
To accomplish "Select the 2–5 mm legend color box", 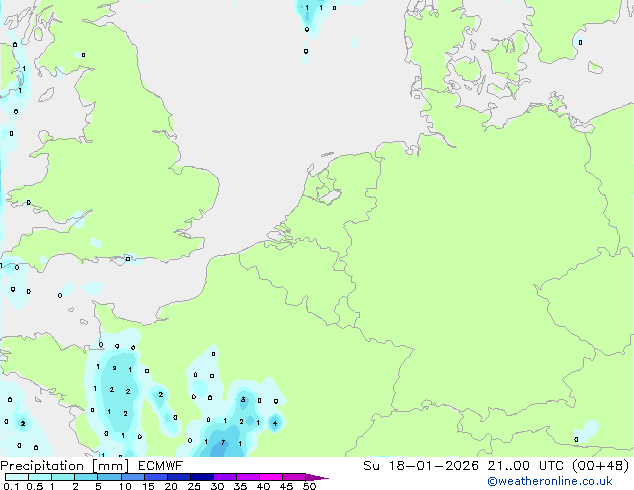I will coord(86,477).
